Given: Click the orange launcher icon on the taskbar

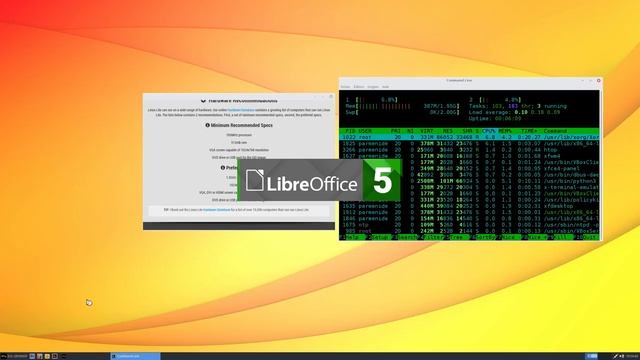Looking at the screenshot, I should pos(47,356).
